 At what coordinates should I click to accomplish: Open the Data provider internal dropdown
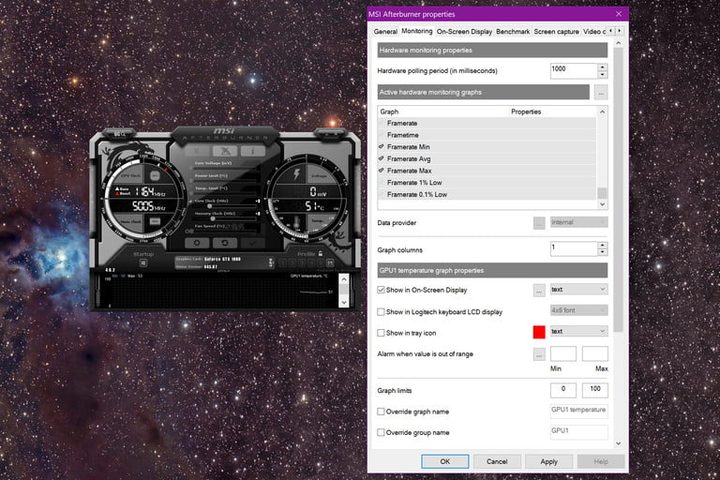[x=579, y=222]
